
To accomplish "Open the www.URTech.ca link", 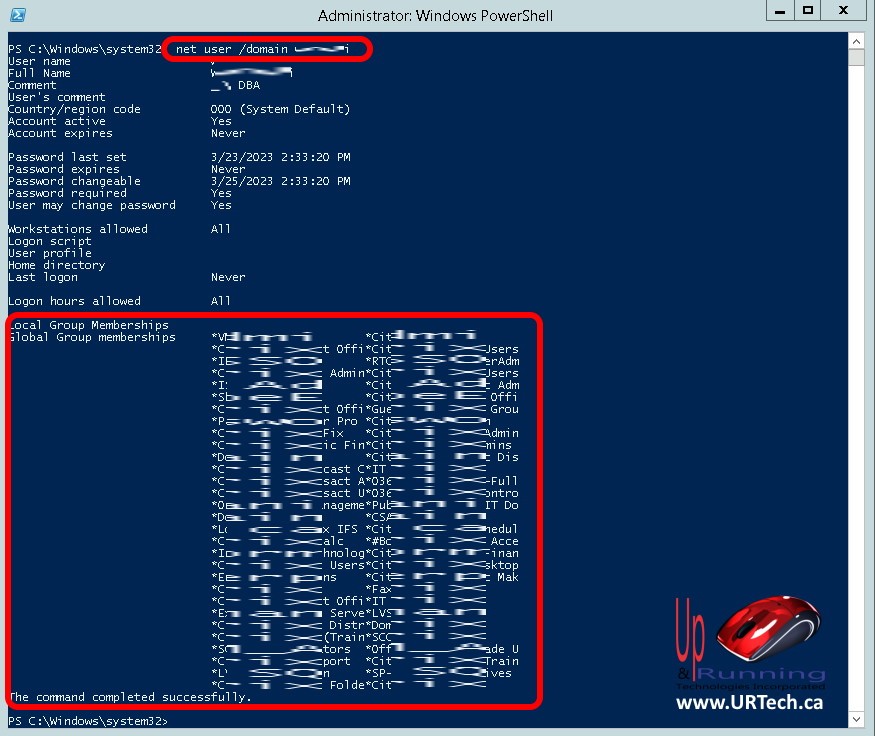I will [x=749, y=703].
